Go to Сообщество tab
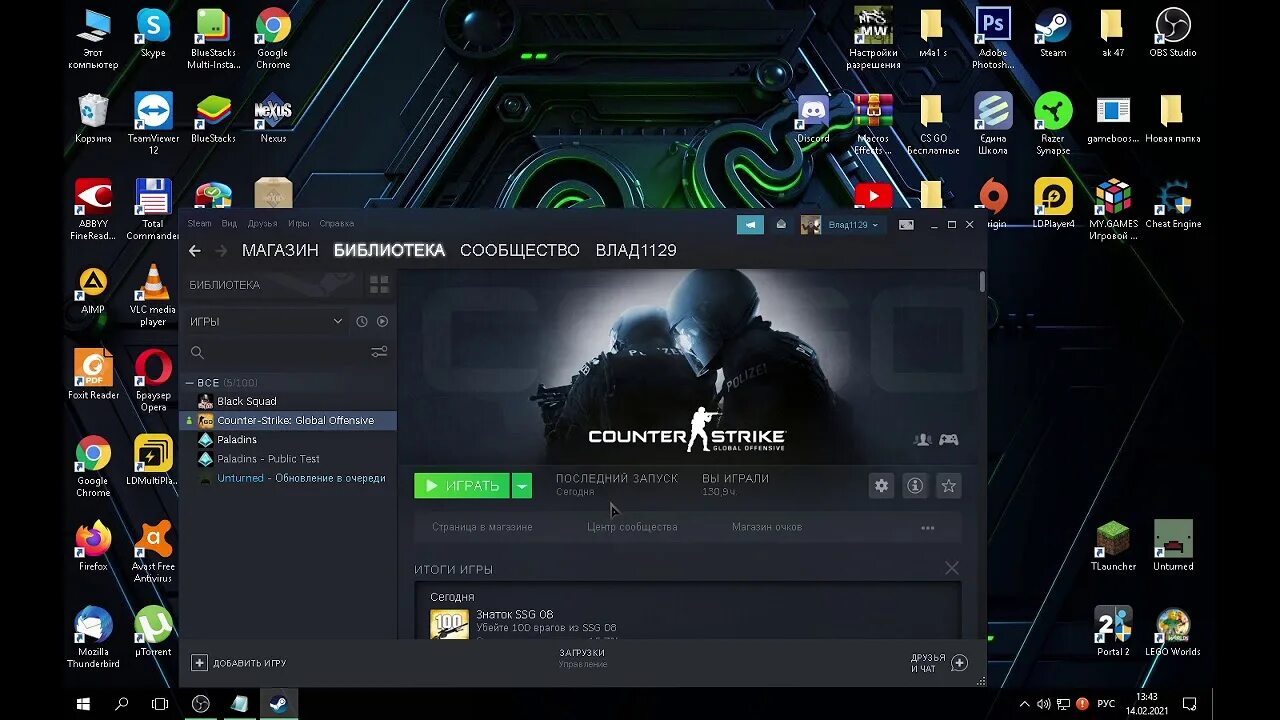 click(x=520, y=251)
